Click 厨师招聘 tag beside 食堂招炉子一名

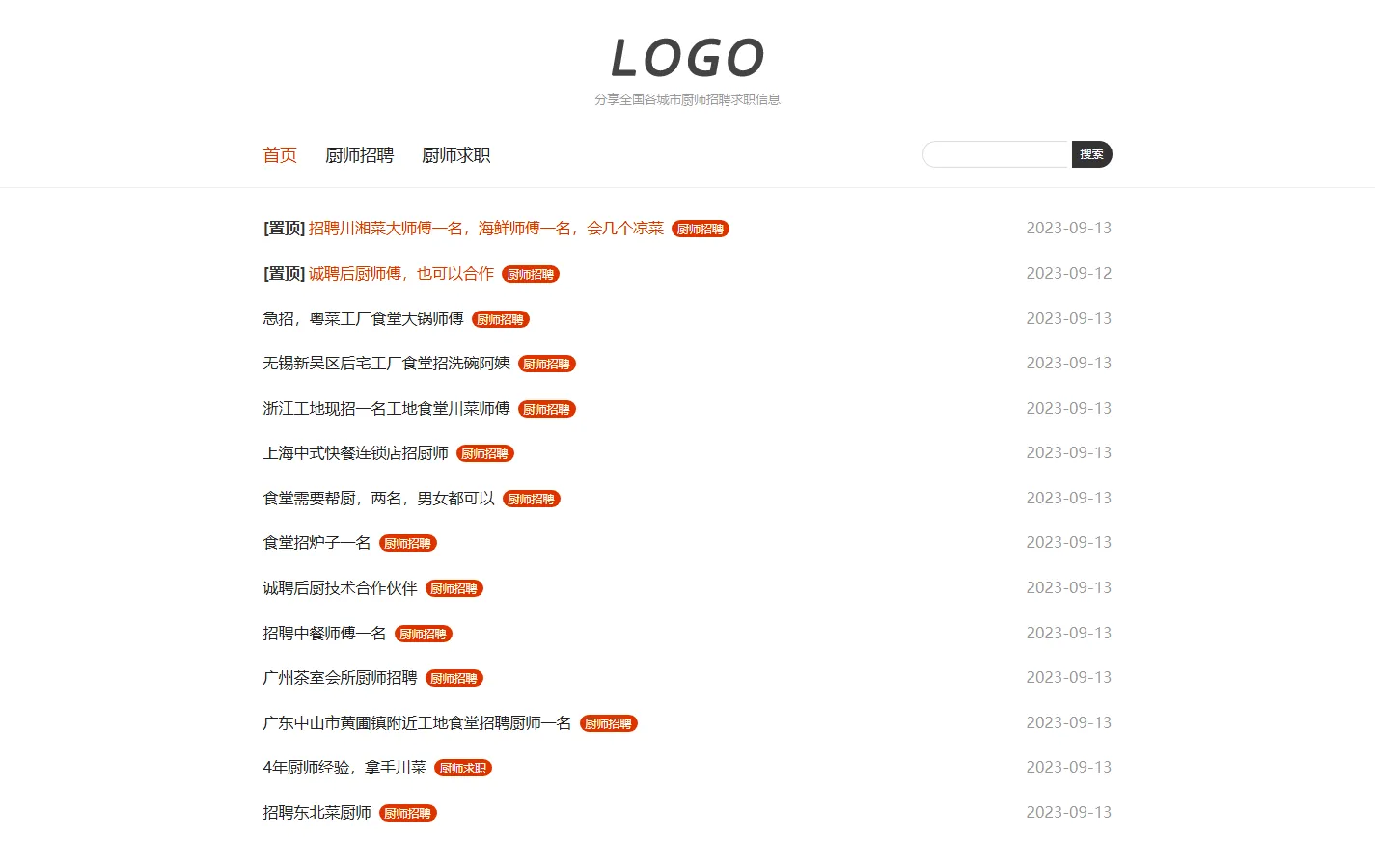point(408,544)
